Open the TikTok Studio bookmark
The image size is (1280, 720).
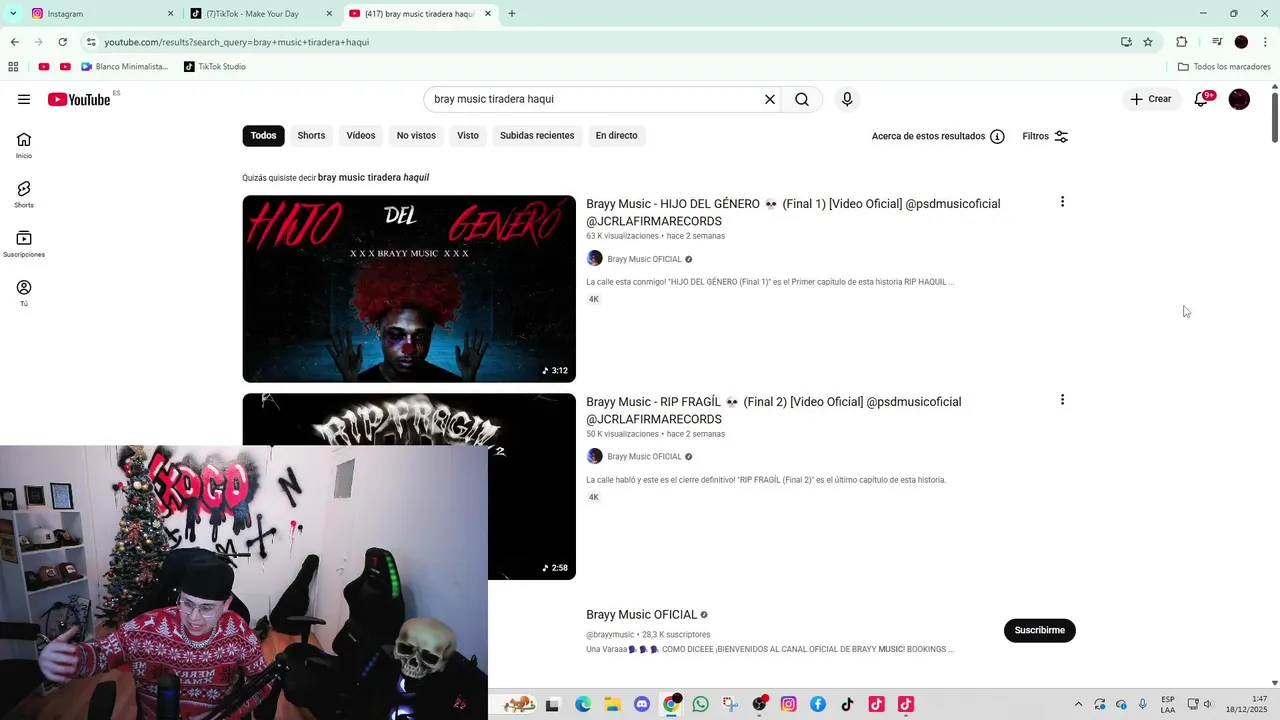coord(215,67)
